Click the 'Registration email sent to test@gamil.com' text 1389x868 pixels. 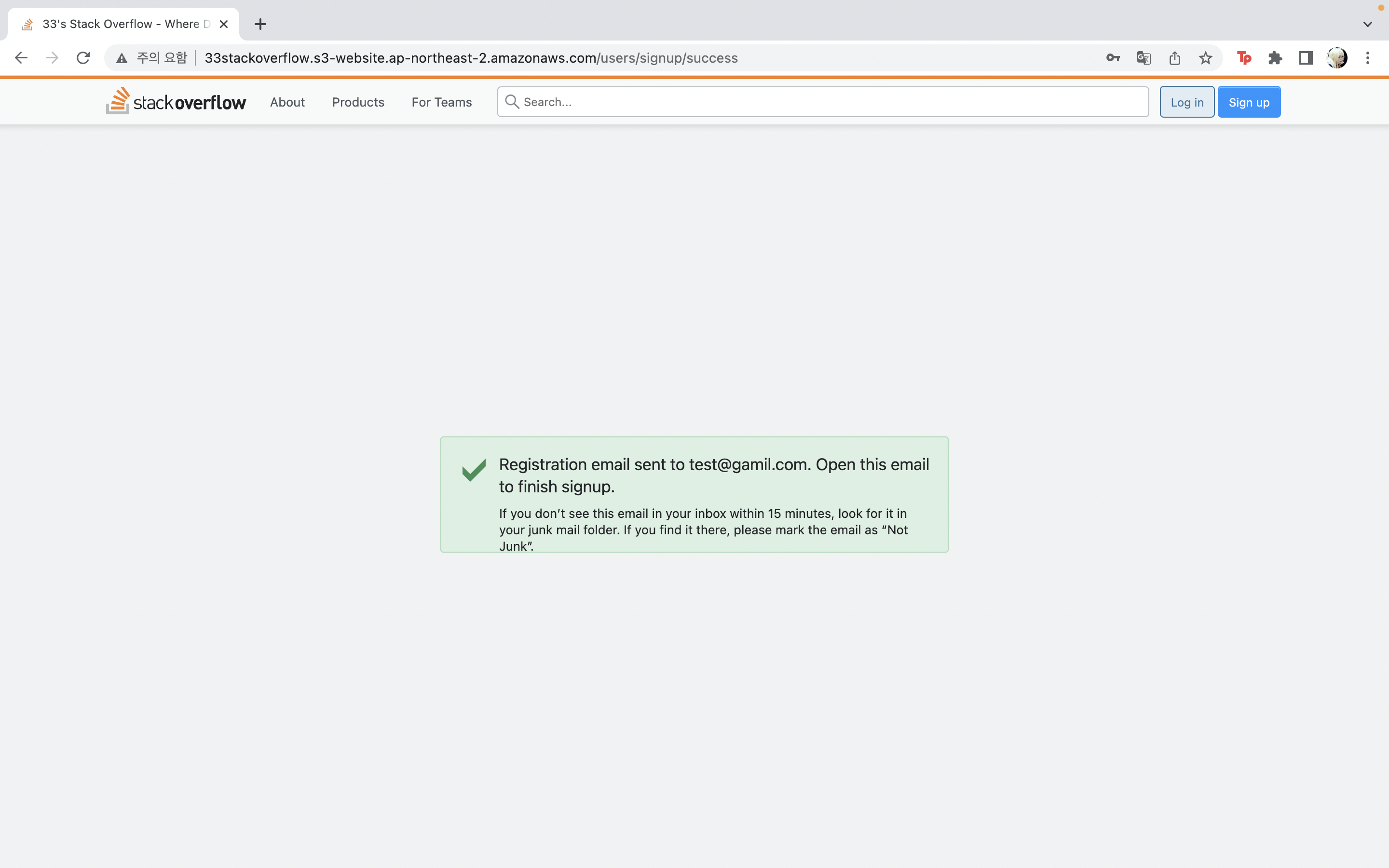click(714, 475)
